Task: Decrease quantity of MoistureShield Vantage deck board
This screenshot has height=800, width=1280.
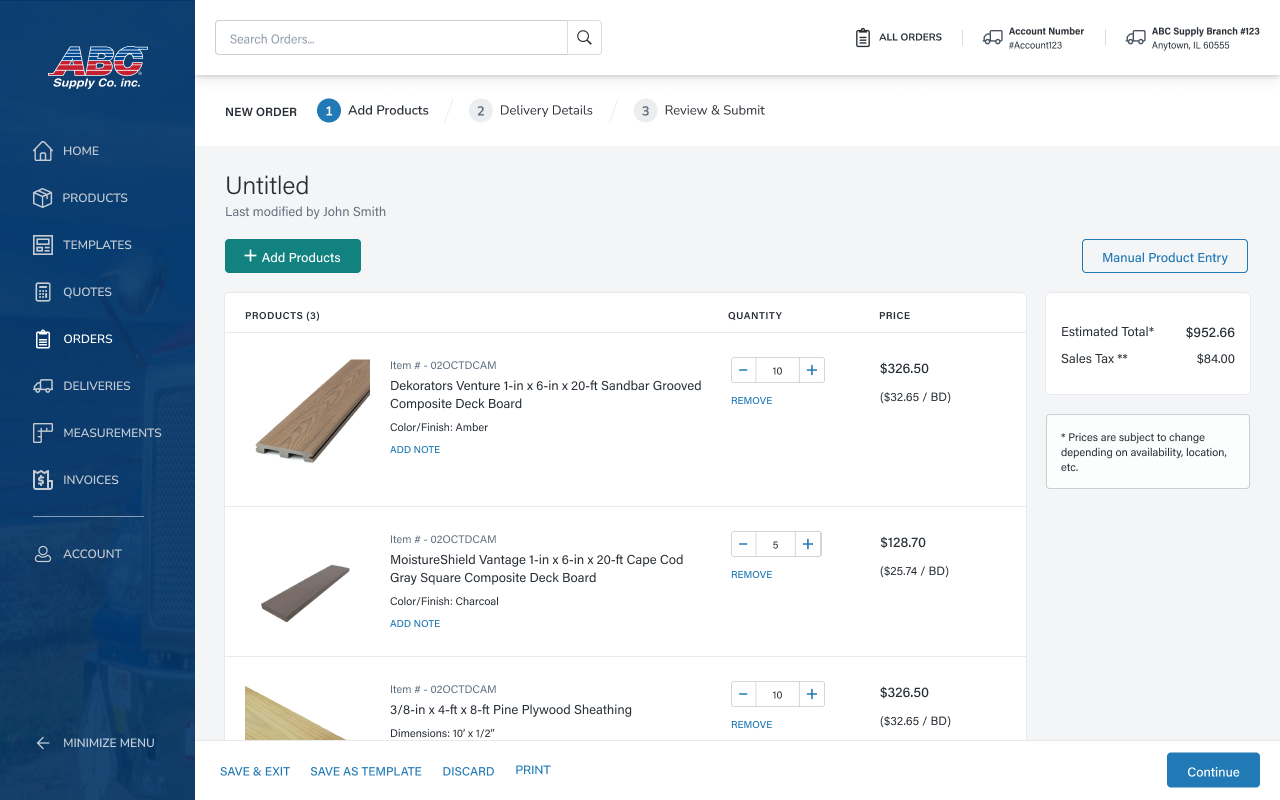Action: coord(743,544)
